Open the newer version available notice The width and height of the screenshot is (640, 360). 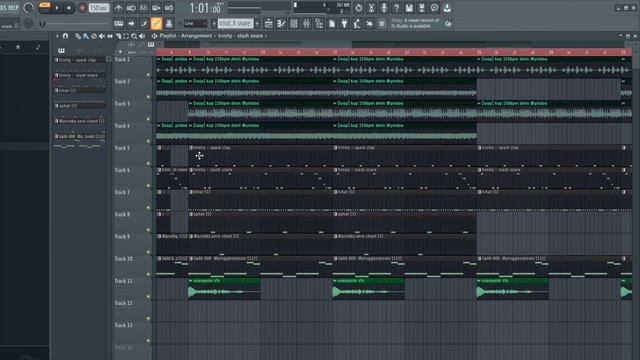(415, 23)
